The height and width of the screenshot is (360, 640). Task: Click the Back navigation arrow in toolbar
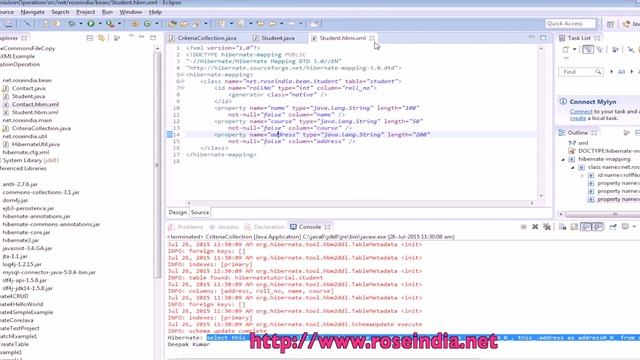coord(272,24)
